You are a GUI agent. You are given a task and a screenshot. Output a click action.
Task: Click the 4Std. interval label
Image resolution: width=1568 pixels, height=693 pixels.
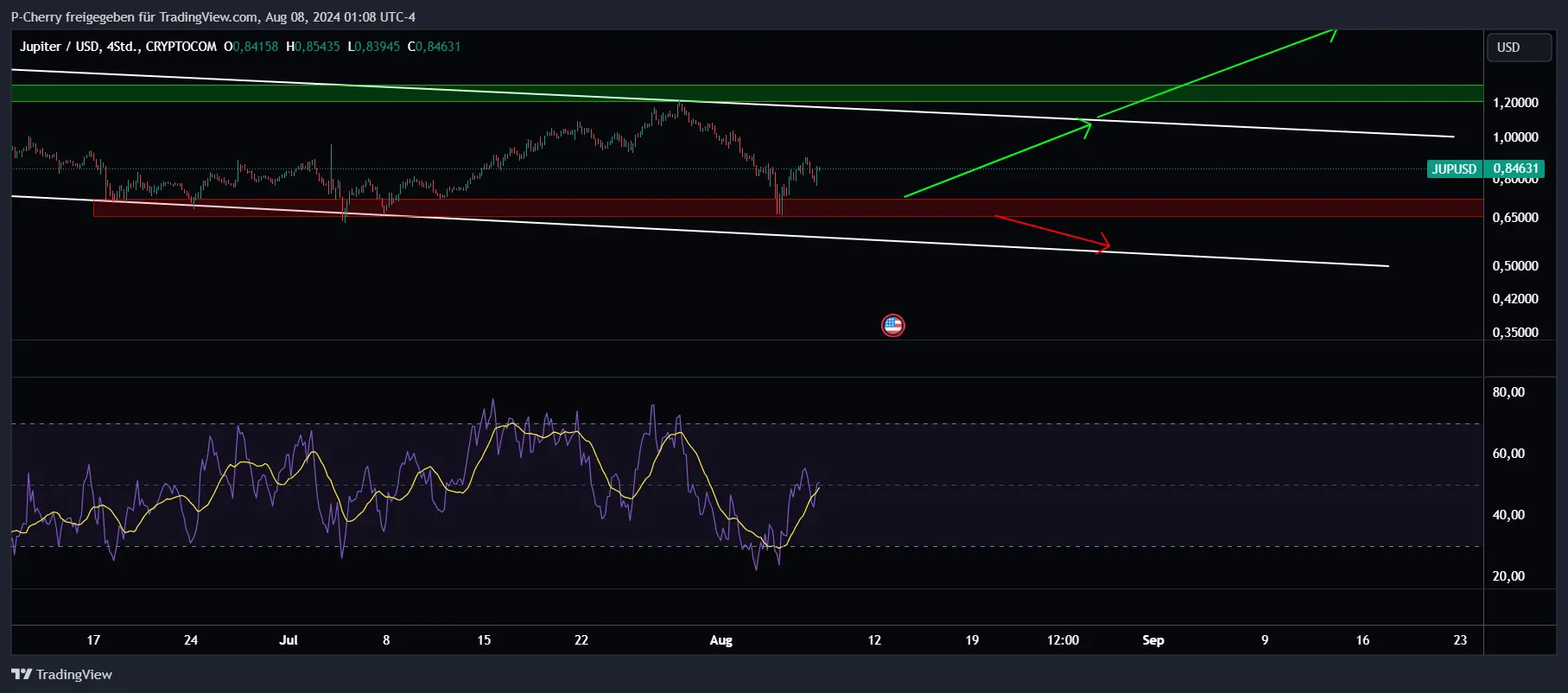124,47
